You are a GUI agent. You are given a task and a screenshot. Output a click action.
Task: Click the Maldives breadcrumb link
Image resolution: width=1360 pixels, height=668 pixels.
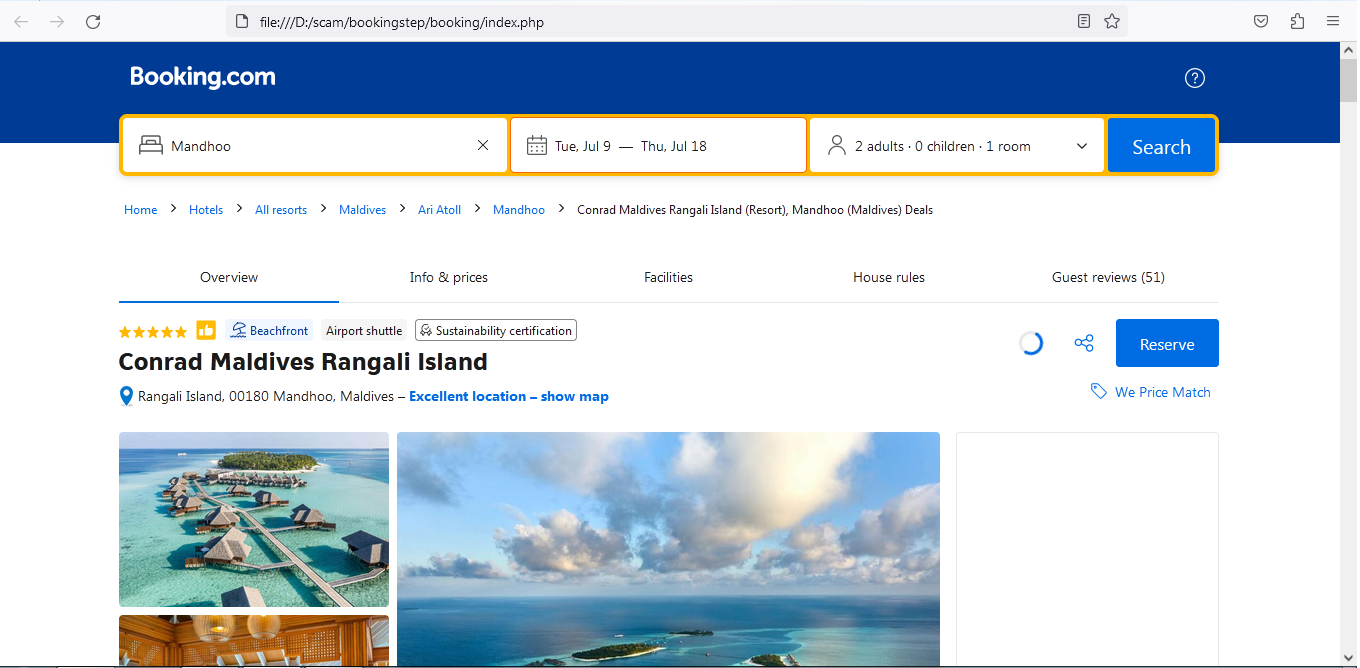pyautogui.click(x=363, y=210)
